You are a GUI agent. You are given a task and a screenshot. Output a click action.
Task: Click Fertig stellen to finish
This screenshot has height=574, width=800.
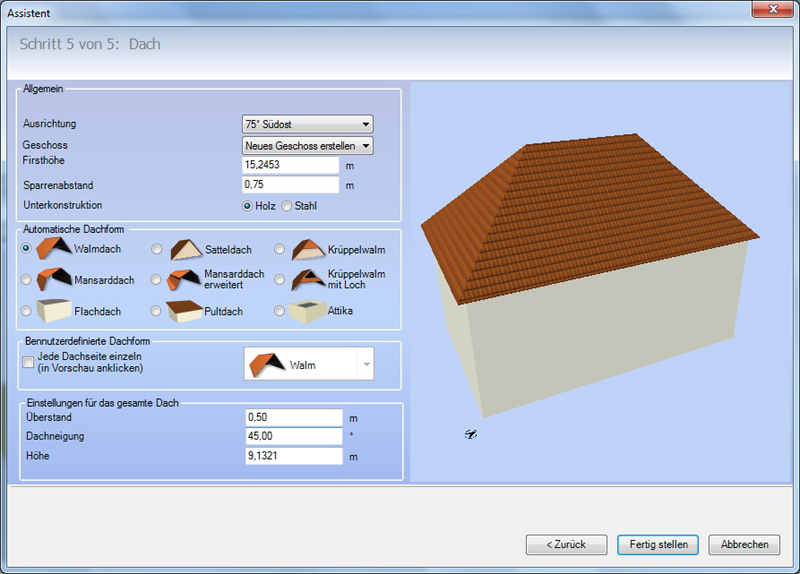point(658,544)
